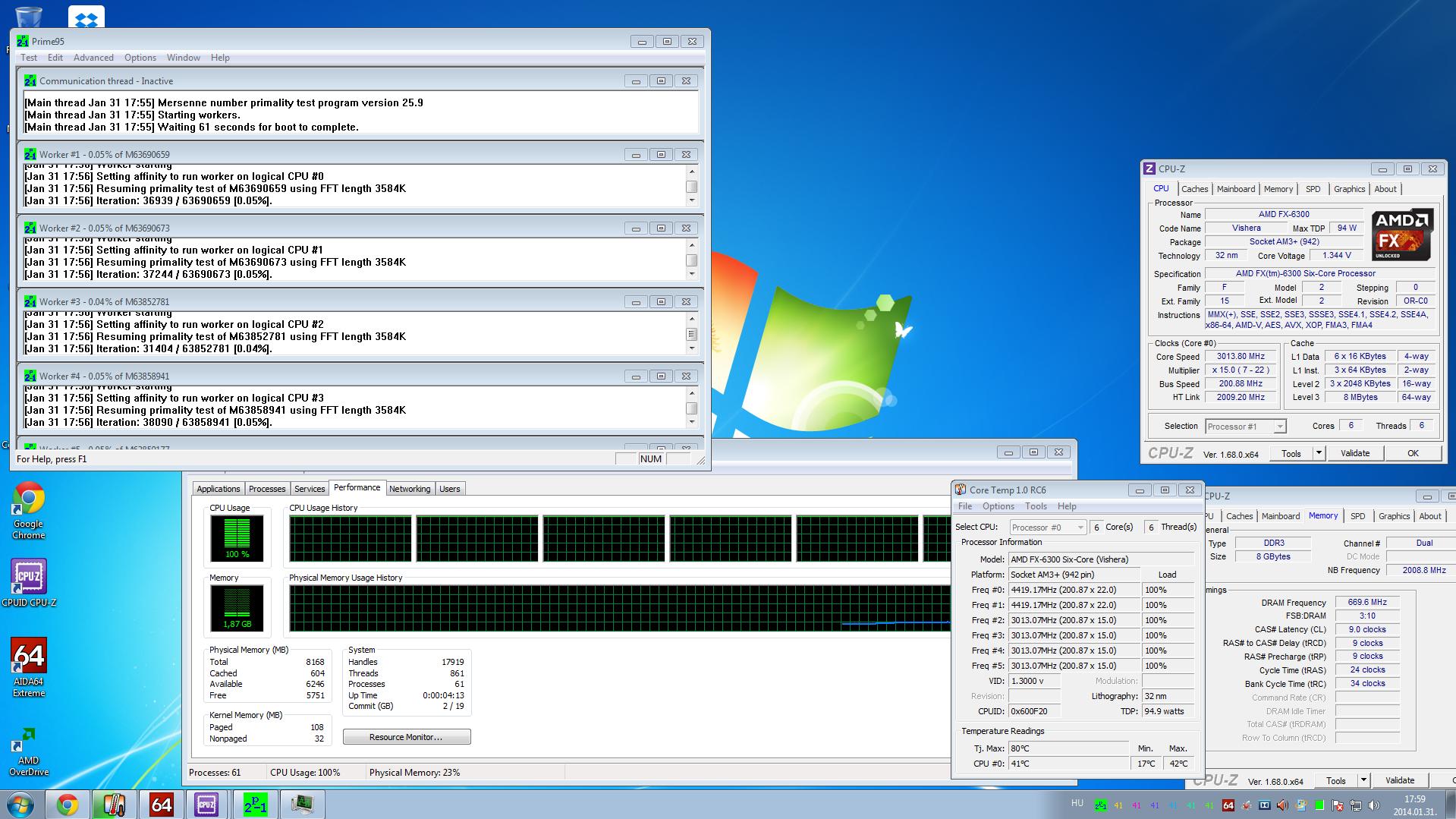Open the Options menu in Prime95
This screenshot has width=1456, height=819.
[x=140, y=58]
